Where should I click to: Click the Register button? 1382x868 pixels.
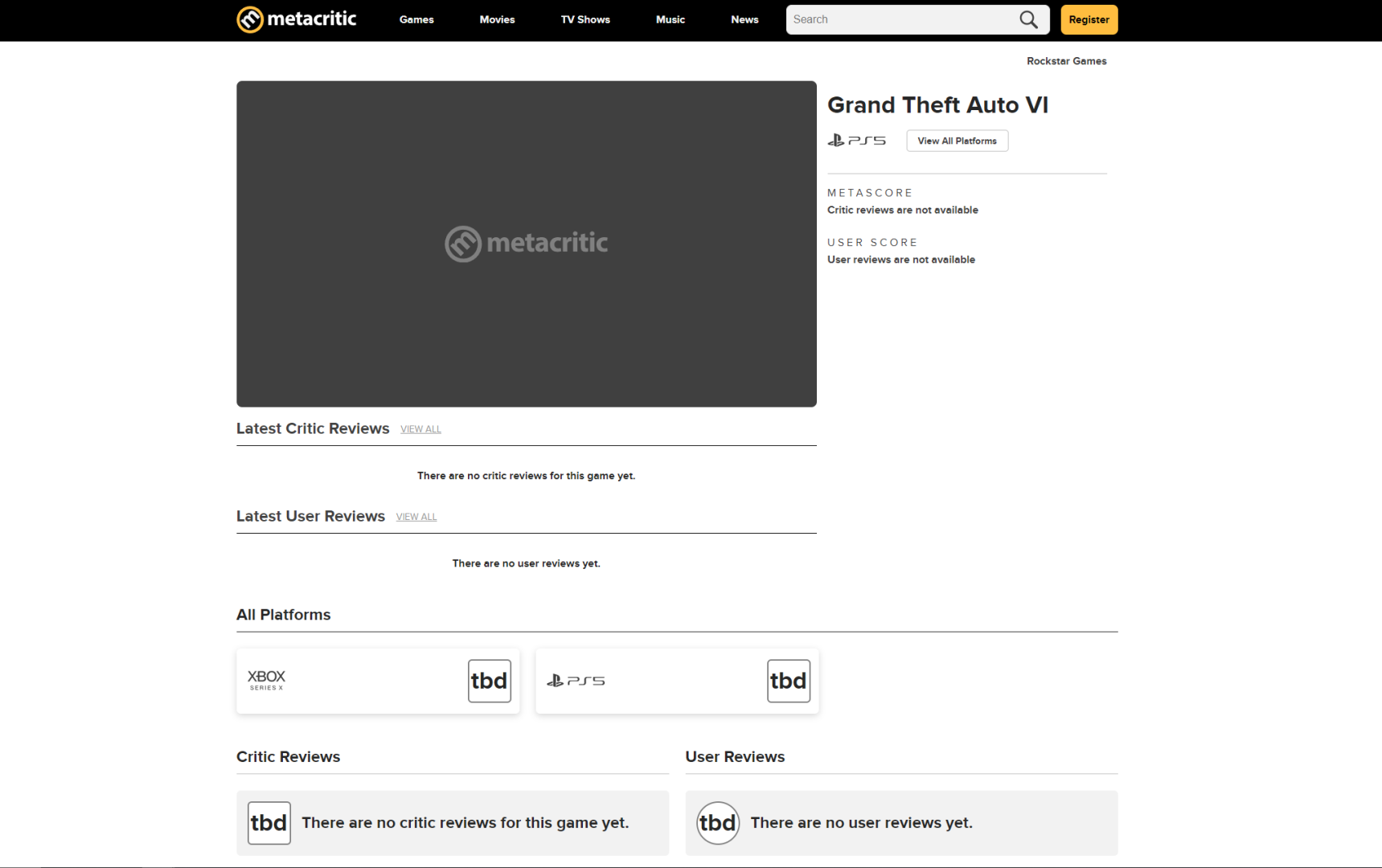[x=1089, y=20]
